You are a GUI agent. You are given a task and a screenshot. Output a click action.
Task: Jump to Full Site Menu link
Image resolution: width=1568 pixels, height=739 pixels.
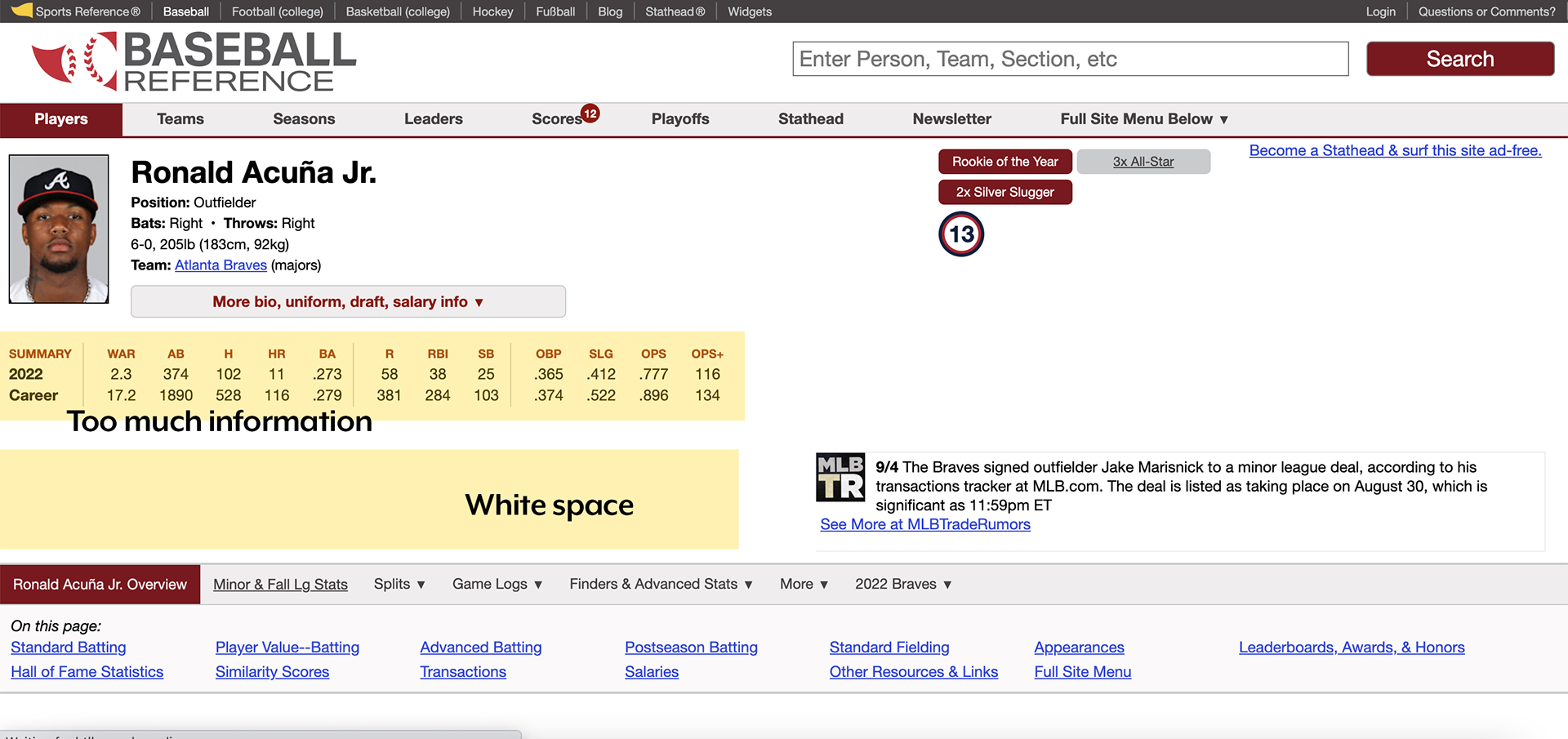[1083, 672]
